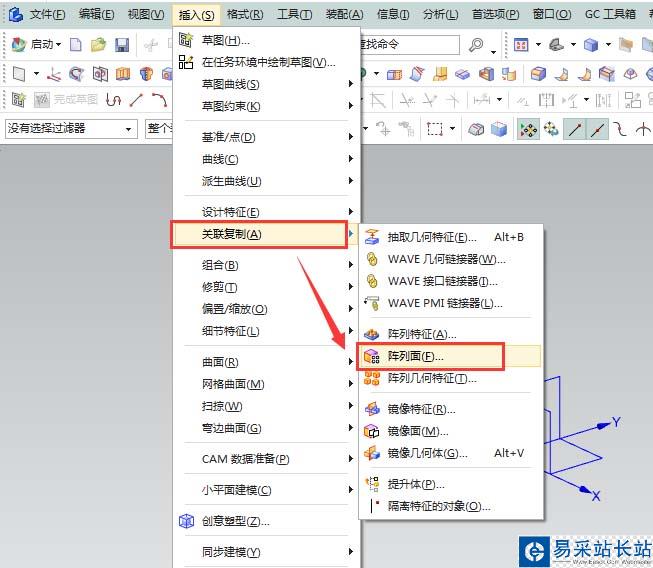Click the 创意塑型 cube icon

[x=186, y=521]
